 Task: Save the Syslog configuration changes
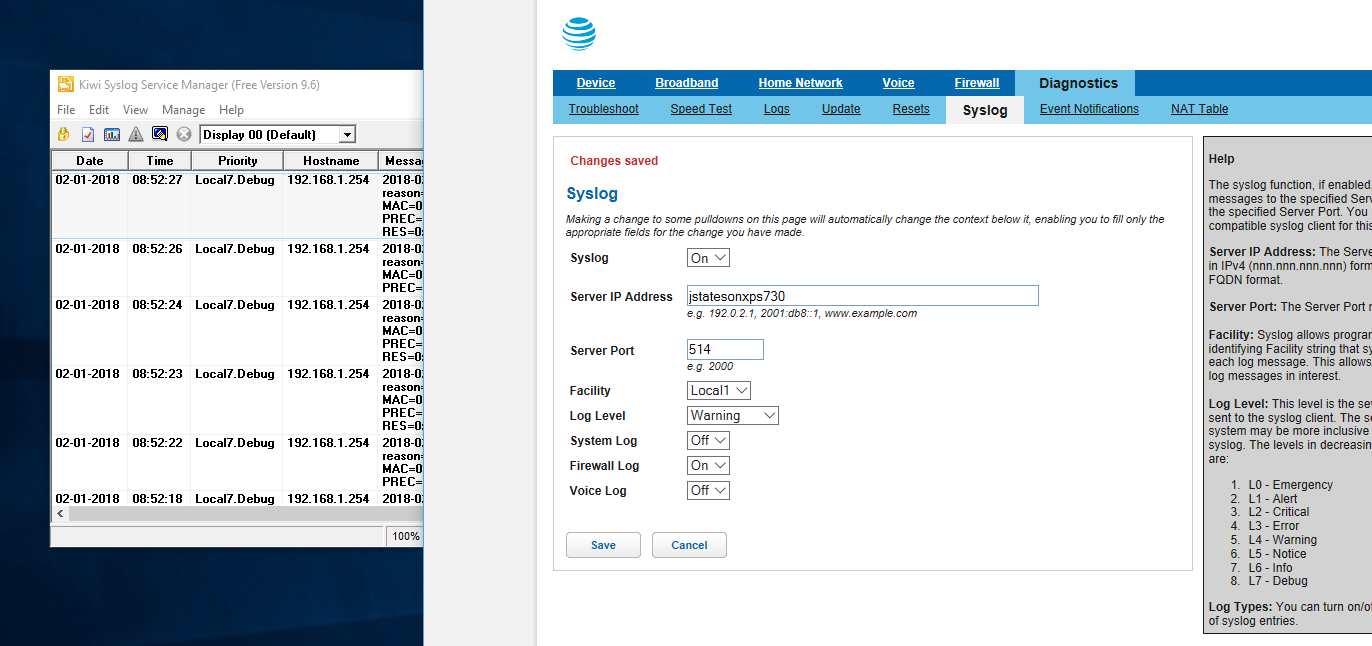[x=603, y=545]
